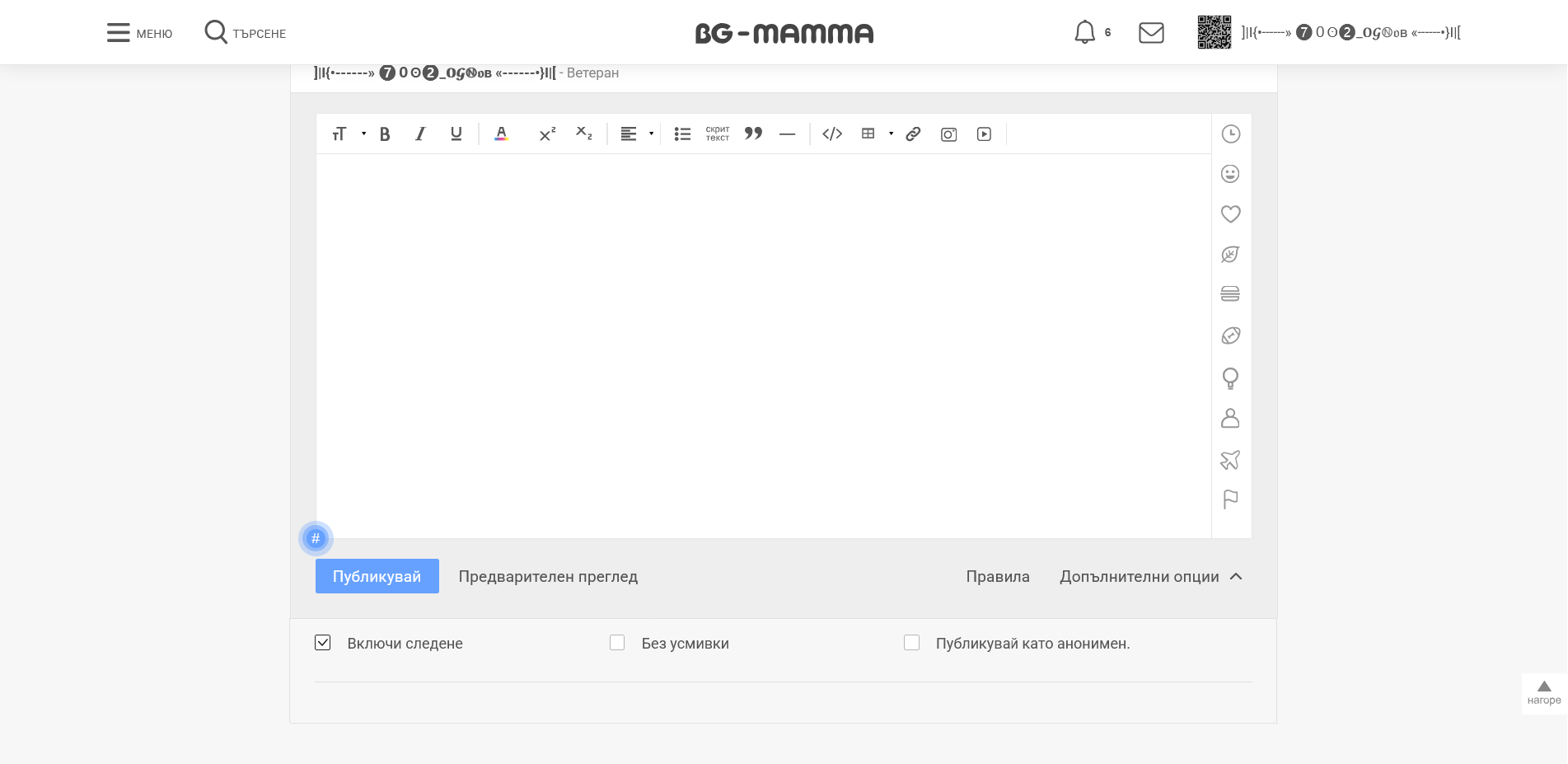Click the Публикувай button

coord(377,577)
